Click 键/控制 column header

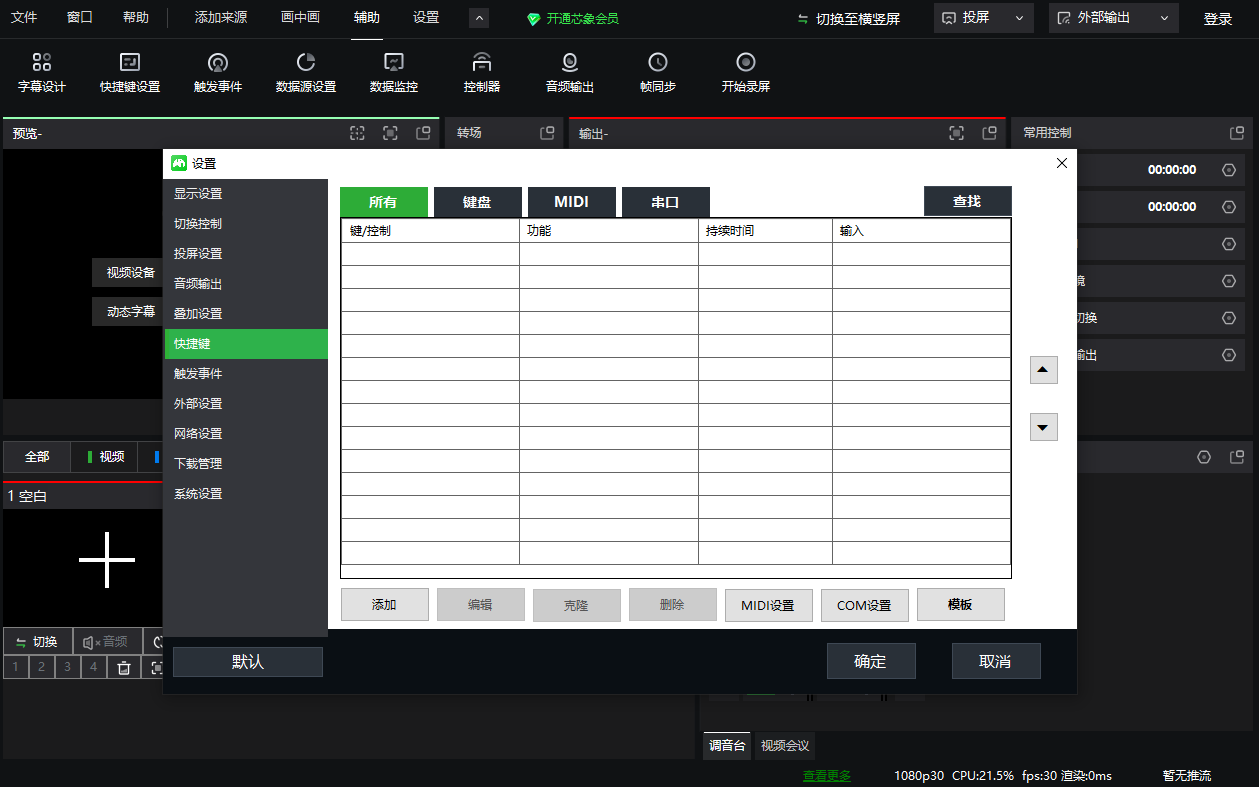pos(430,231)
